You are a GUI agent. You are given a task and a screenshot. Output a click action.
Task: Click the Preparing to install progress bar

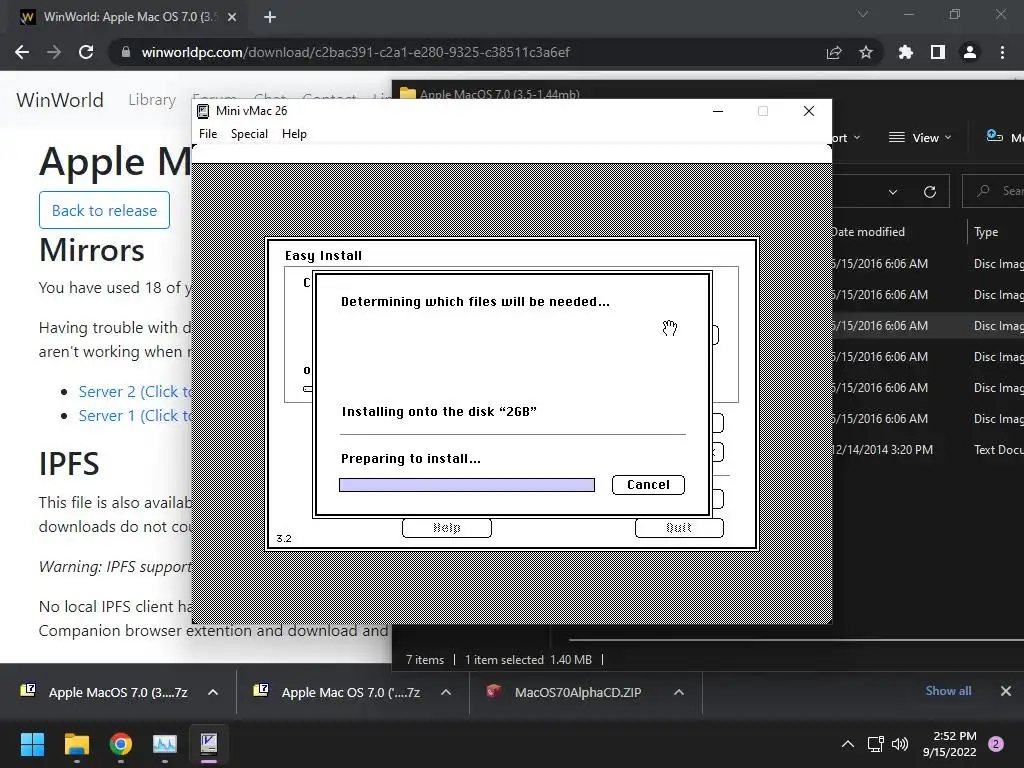467,485
